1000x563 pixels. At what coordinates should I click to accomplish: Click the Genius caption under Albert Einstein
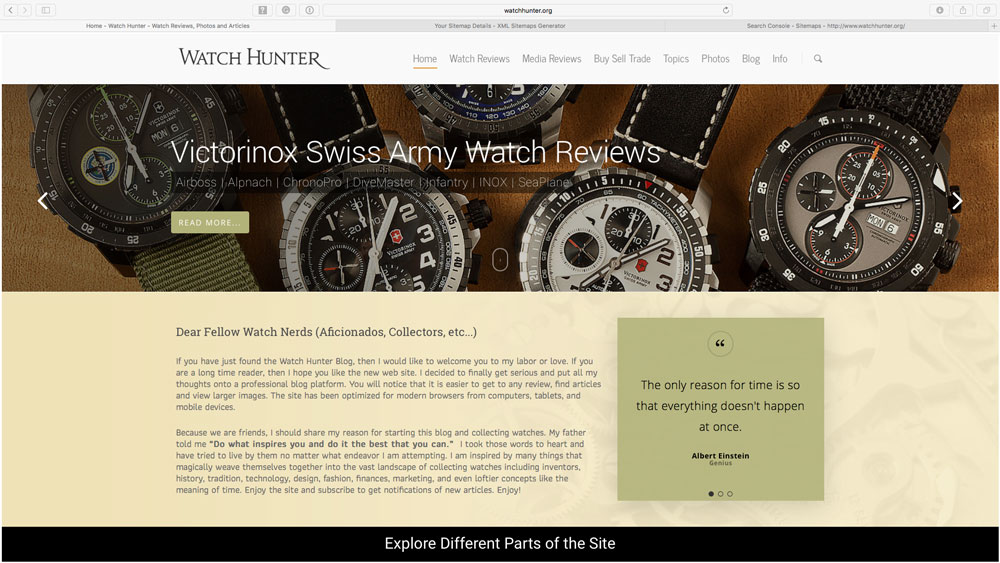[x=720, y=463]
